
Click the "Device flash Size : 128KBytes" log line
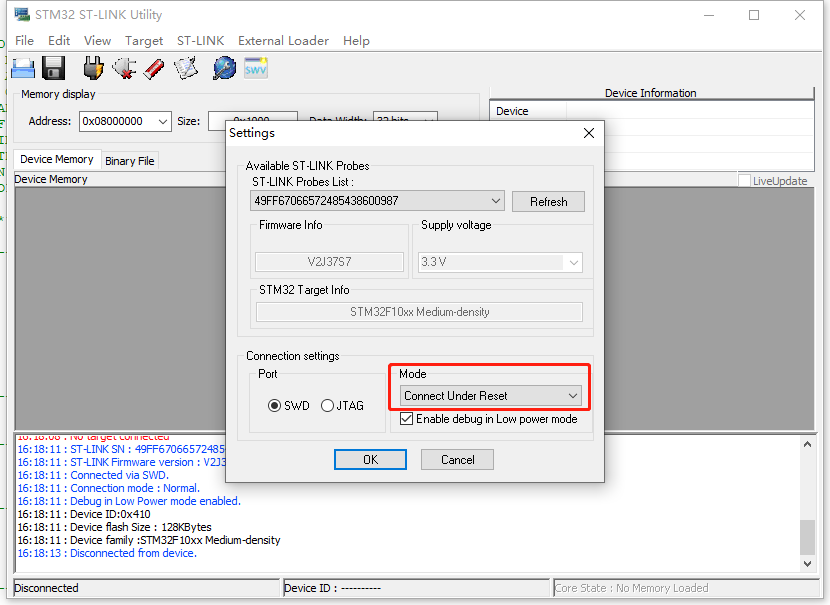114,527
